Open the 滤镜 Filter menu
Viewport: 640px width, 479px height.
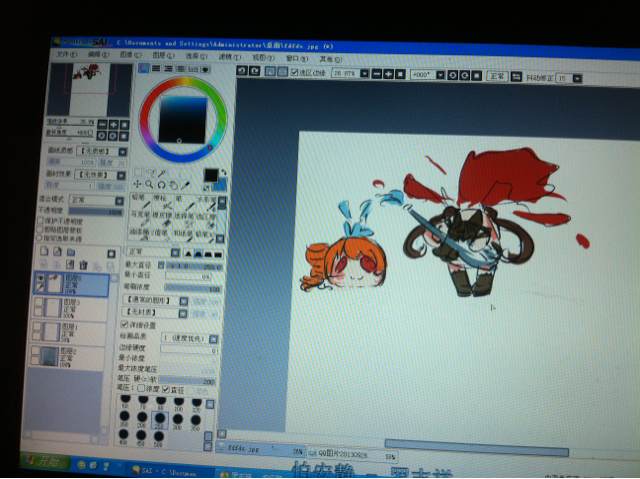pos(230,57)
